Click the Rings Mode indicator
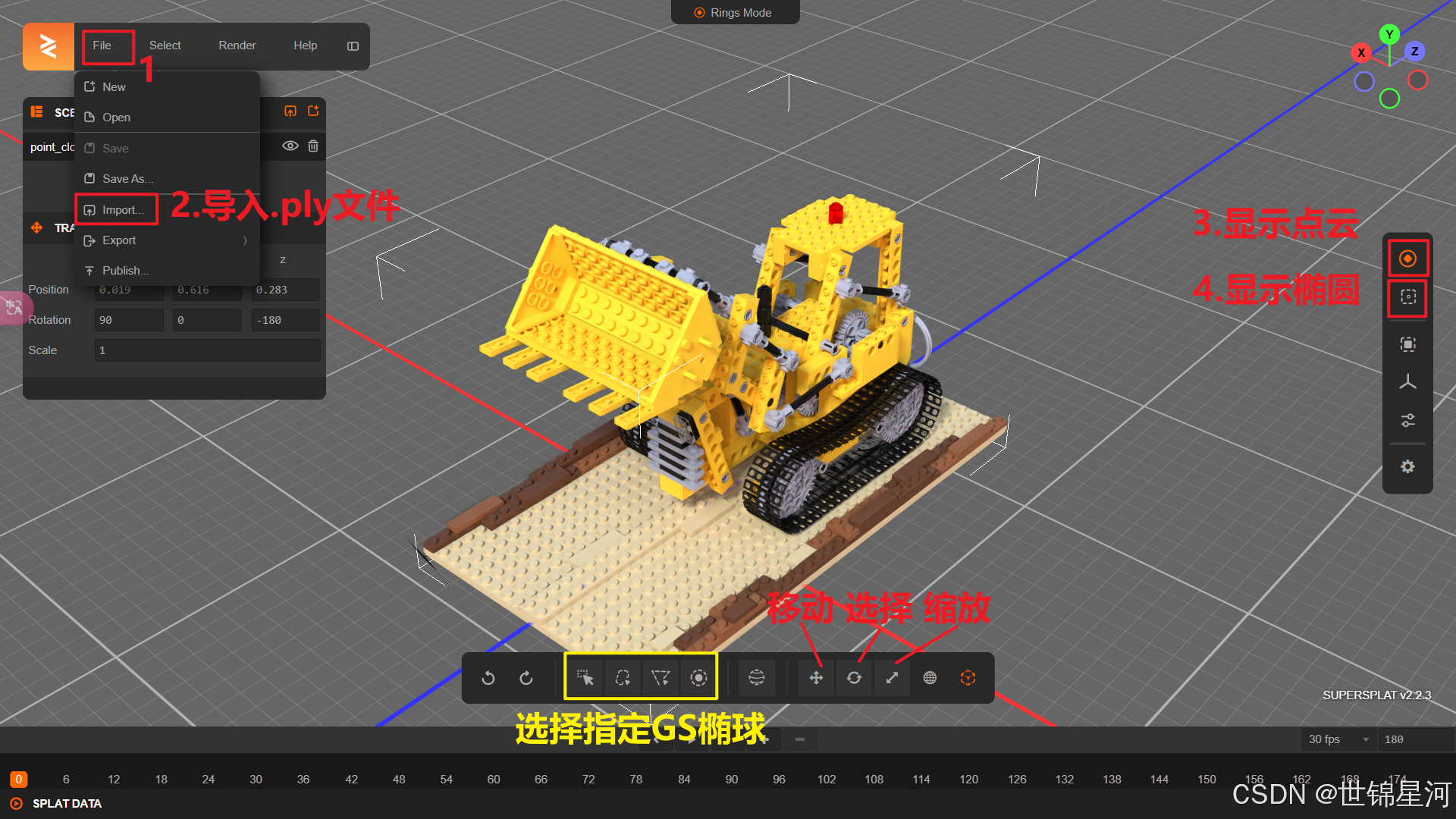The height and width of the screenshot is (819, 1456). point(734,13)
